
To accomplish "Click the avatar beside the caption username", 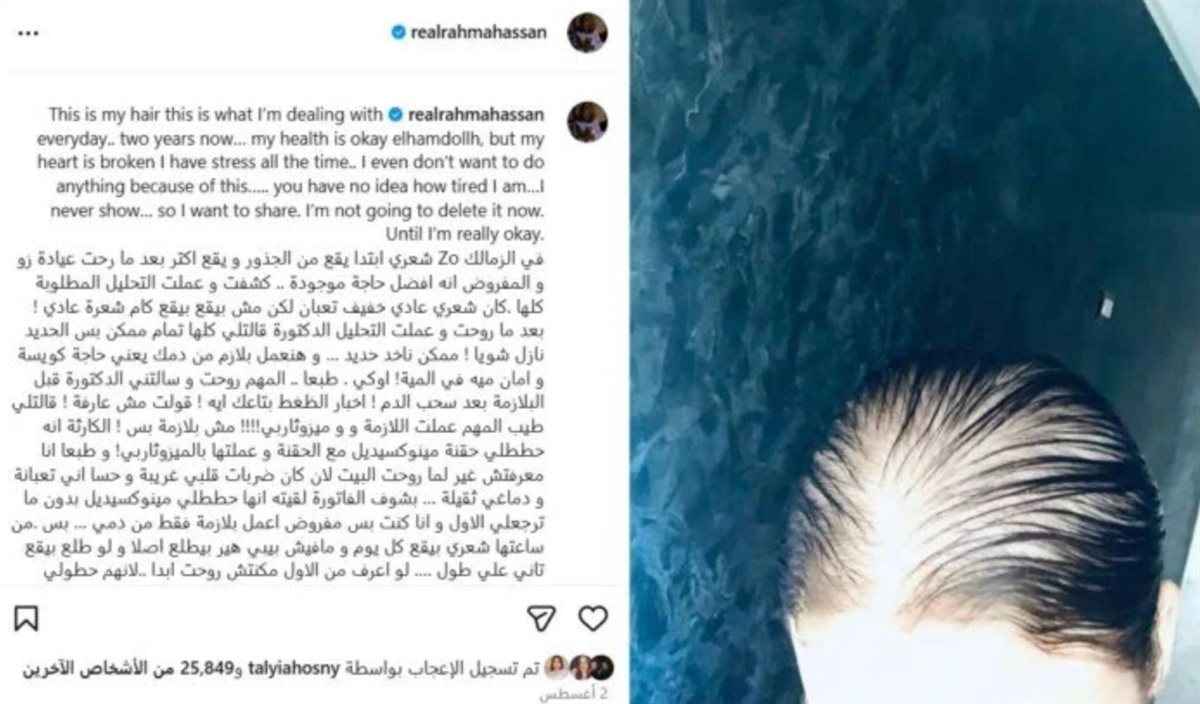I will (587, 121).
